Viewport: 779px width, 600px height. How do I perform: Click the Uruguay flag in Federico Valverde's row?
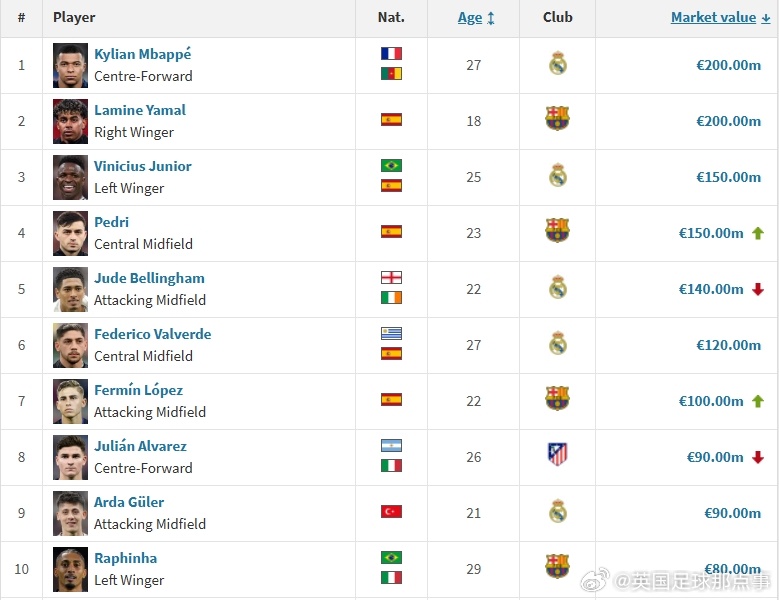tap(391, 334)
